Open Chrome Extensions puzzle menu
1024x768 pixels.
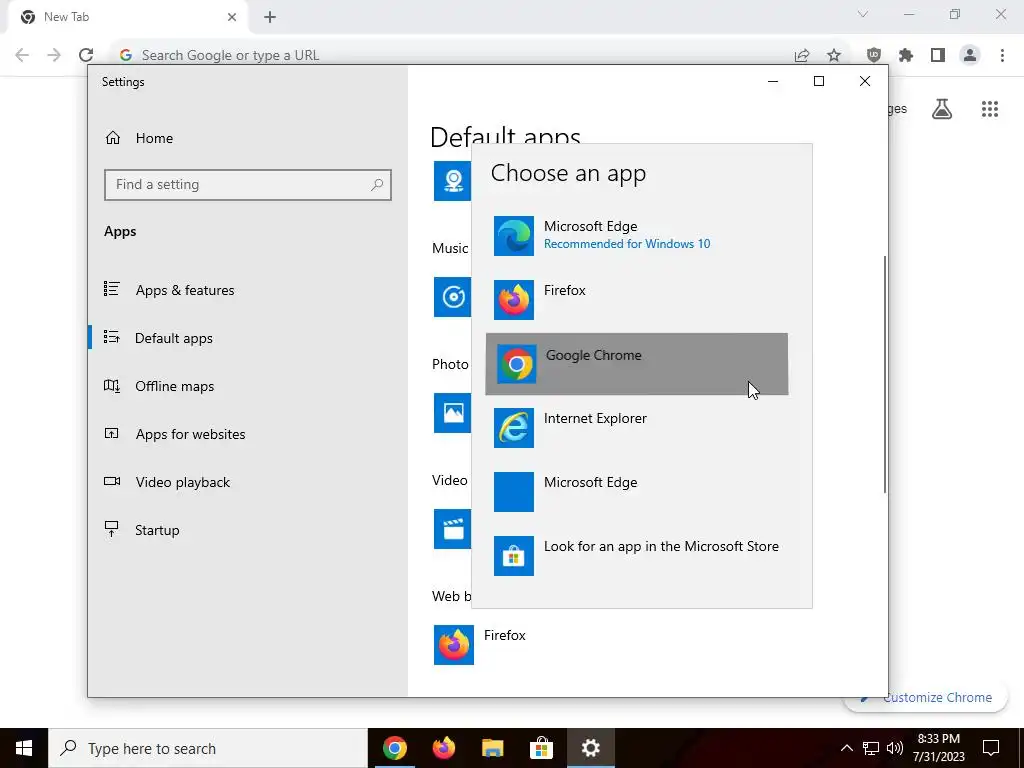pyautogui.click(x=906, y=55)
